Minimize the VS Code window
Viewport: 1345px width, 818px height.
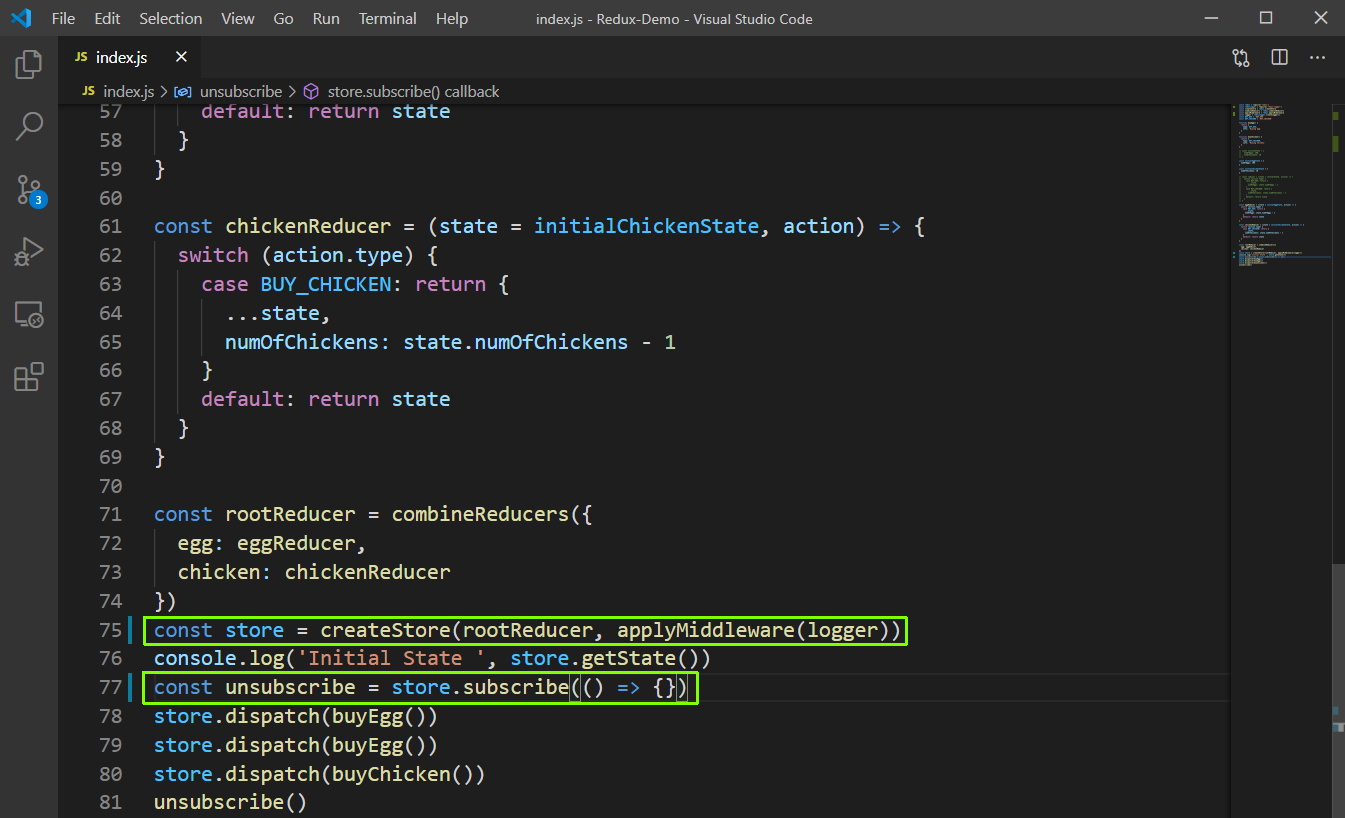click(1210, 18)
